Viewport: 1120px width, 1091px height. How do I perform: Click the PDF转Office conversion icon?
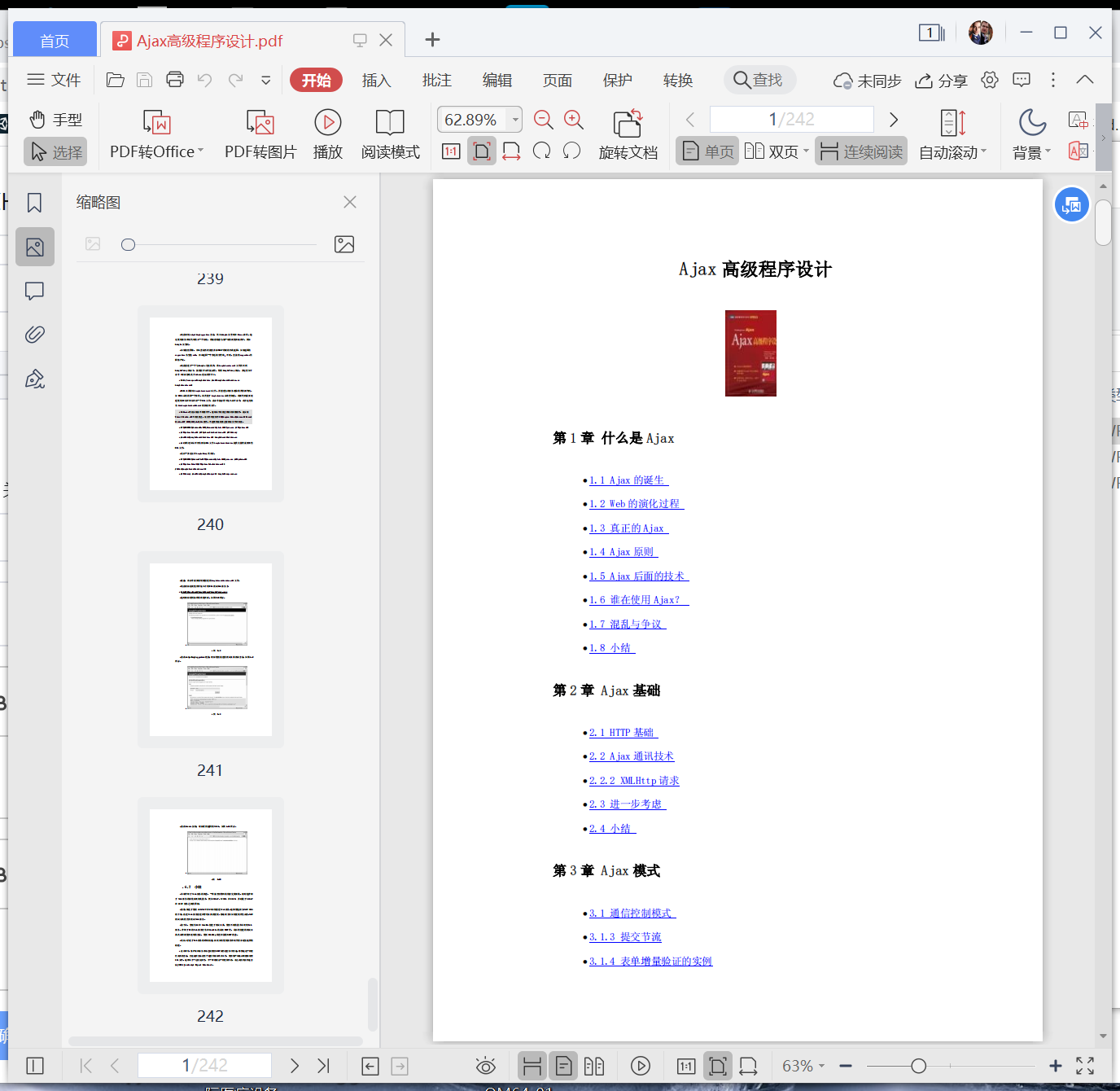pyautogui.click(x=156, y=123)
